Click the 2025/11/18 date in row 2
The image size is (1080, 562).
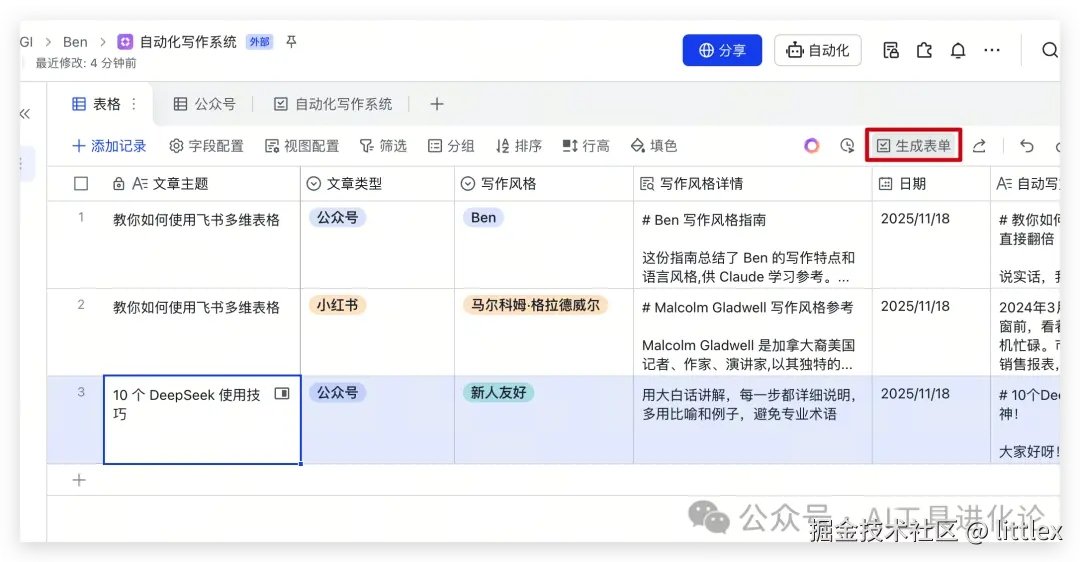coord(915,306)
